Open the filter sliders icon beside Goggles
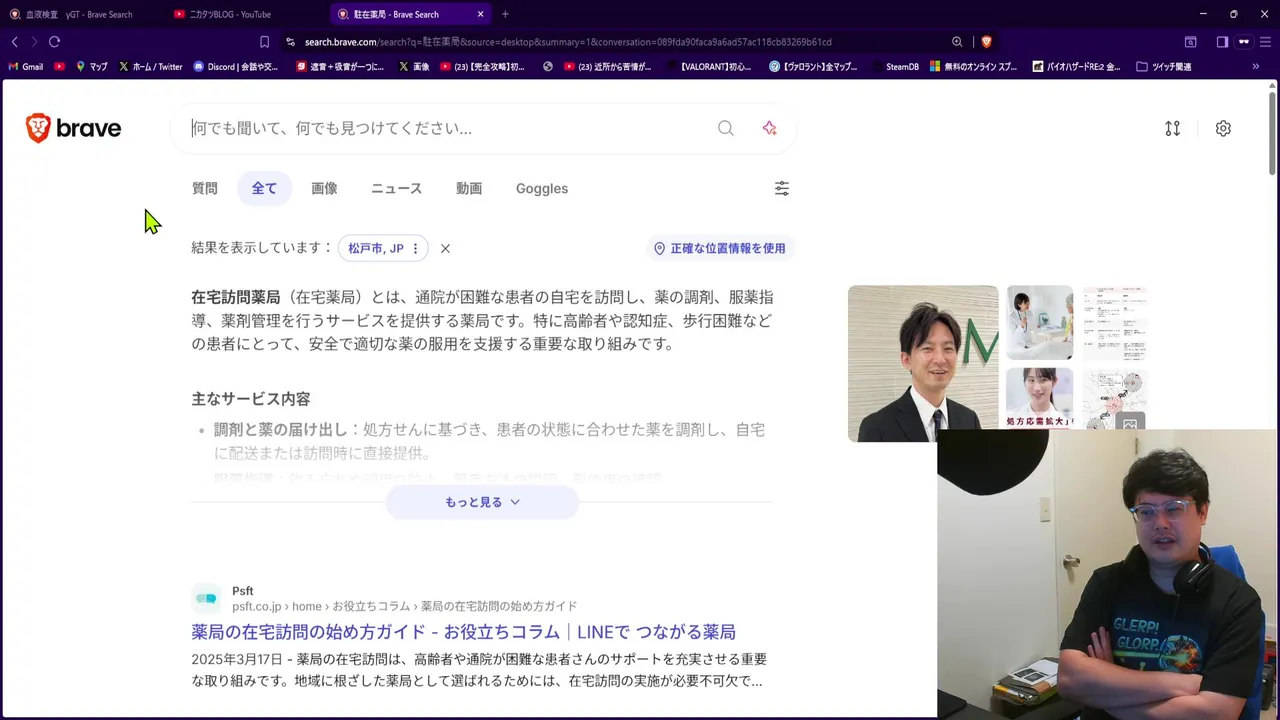The image size is (1280, 720). pos(782,188)
